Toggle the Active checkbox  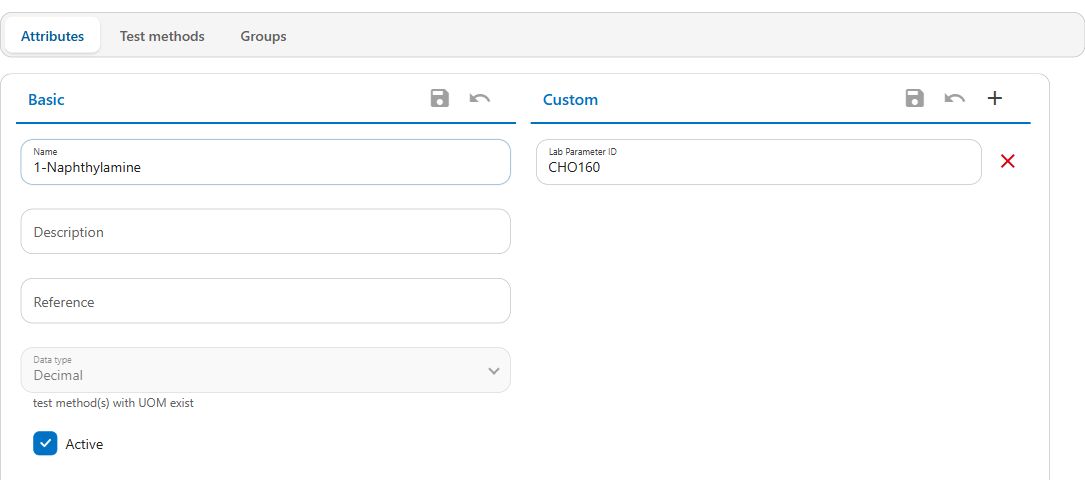45,443
